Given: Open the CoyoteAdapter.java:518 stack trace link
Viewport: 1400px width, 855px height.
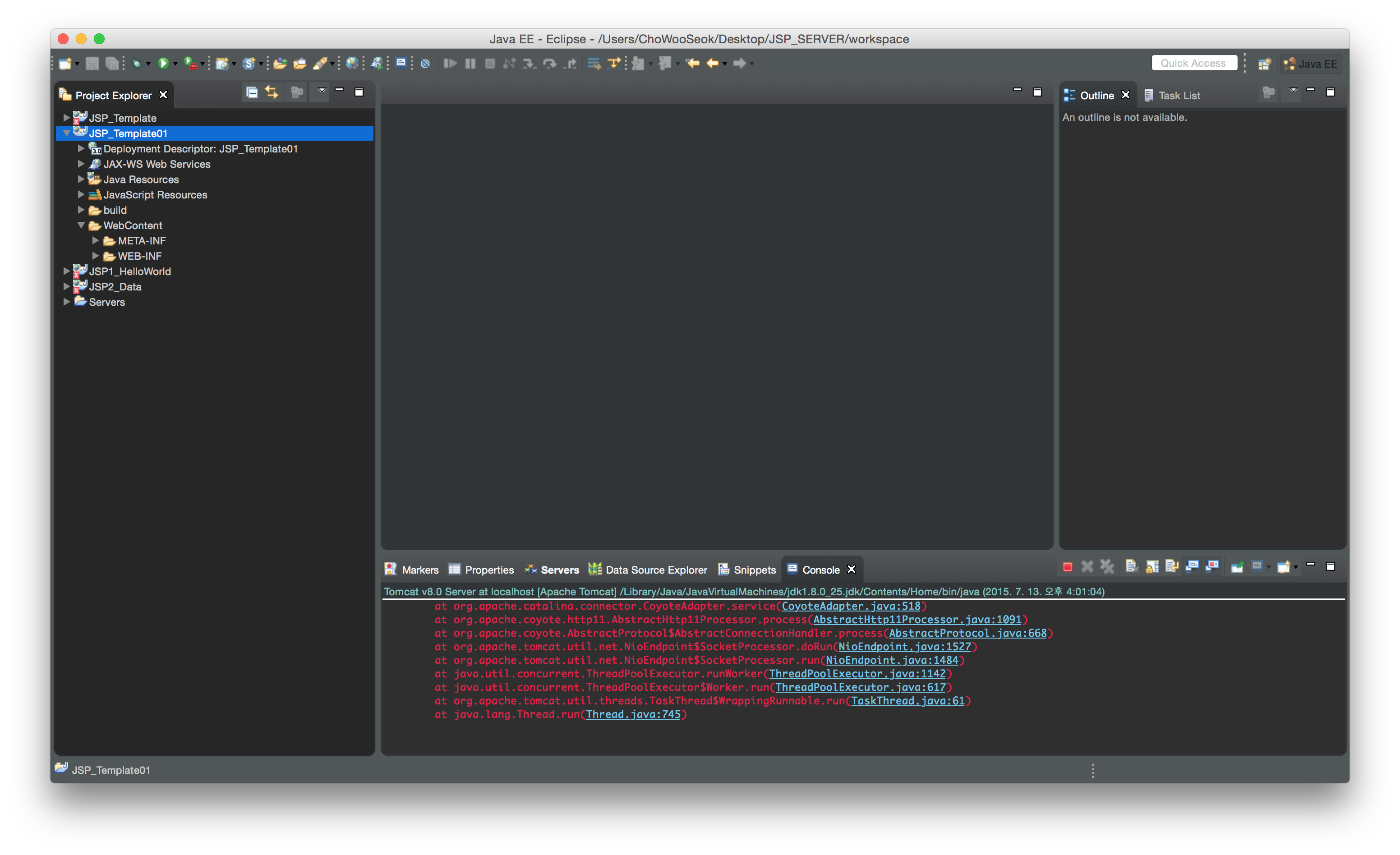Looking at the screenshot, I should 851,606.
